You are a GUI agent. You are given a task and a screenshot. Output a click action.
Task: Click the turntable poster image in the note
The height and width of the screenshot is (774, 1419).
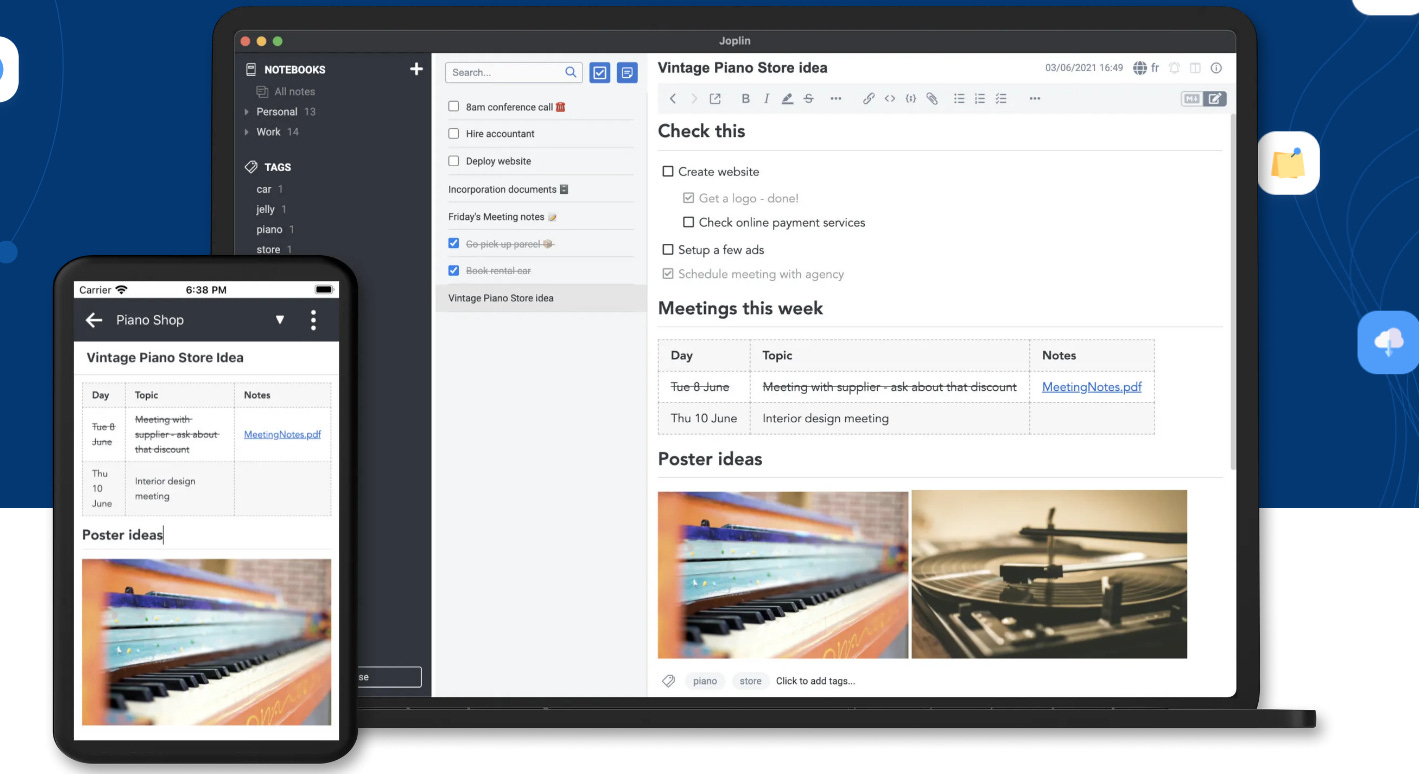1049,574
